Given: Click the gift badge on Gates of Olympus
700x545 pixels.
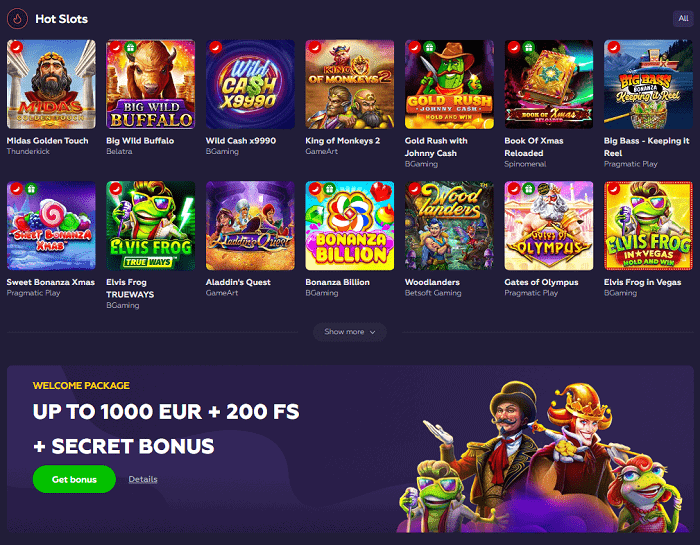Looking at the screenshot, I should coord(529,189).
